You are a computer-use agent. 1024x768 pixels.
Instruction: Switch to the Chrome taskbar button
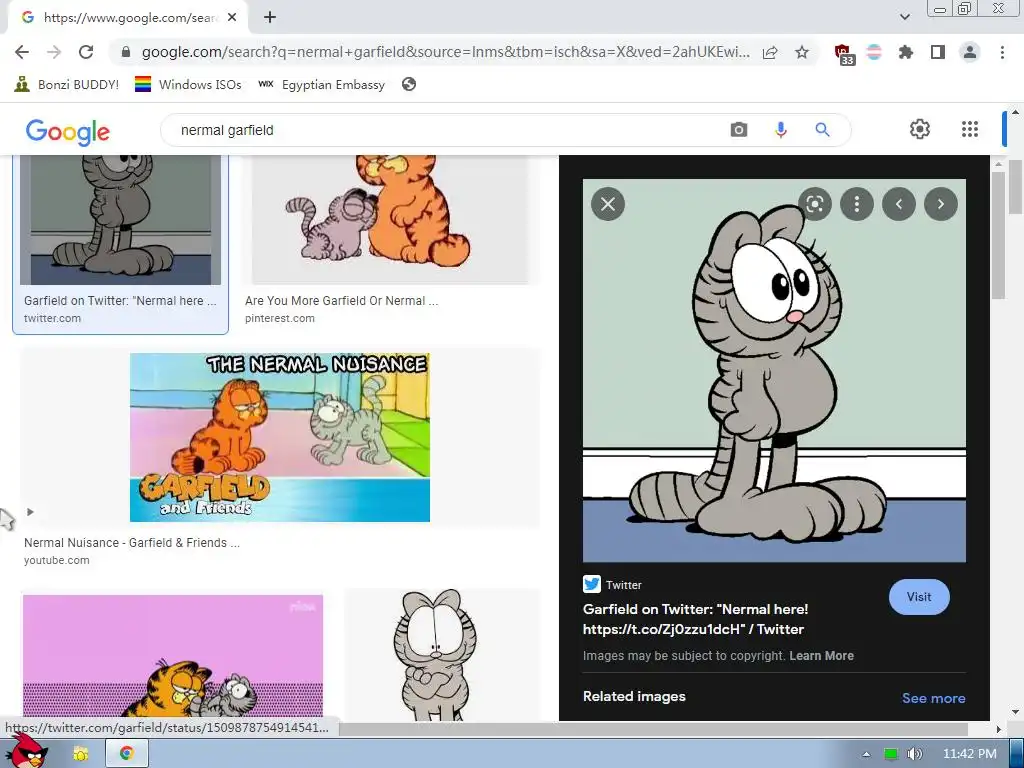(x=127, y=753)
